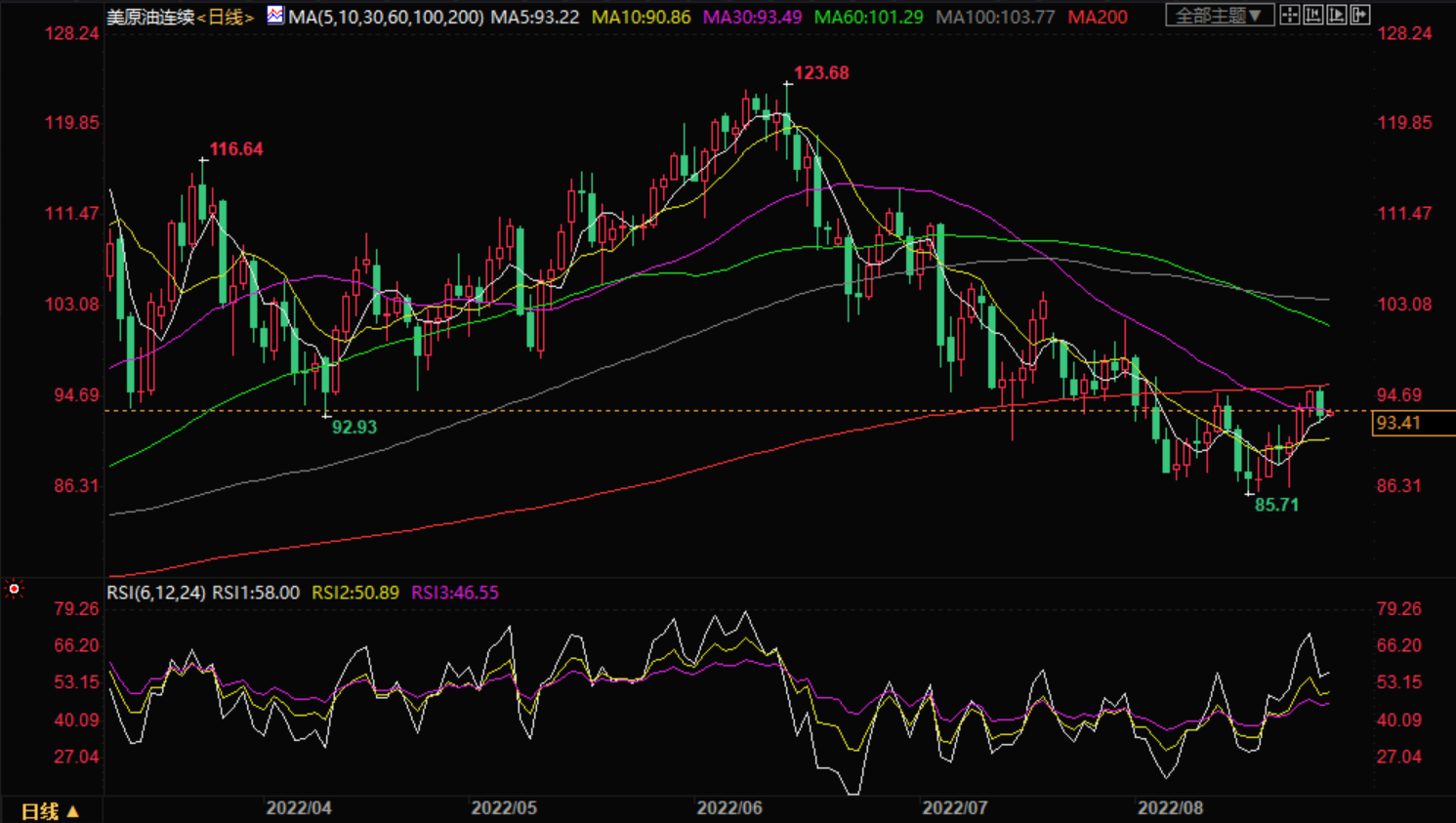The height and width of the screenshot is (823, 1456).
Task: Click the crosshair cursor icon
Action: pos(1290,15)
